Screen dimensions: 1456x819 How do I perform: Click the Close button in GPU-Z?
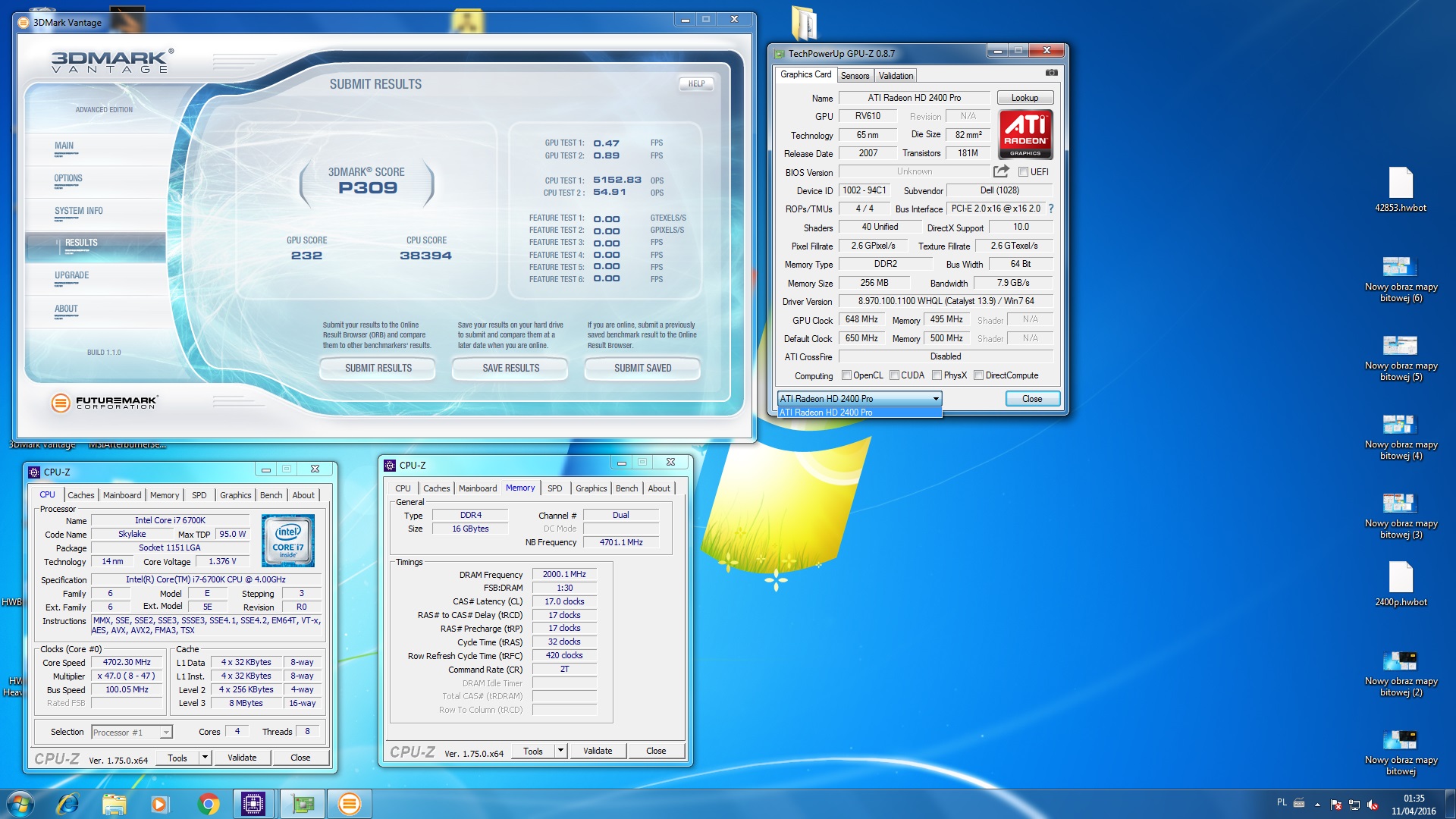tap(1032, 399)
